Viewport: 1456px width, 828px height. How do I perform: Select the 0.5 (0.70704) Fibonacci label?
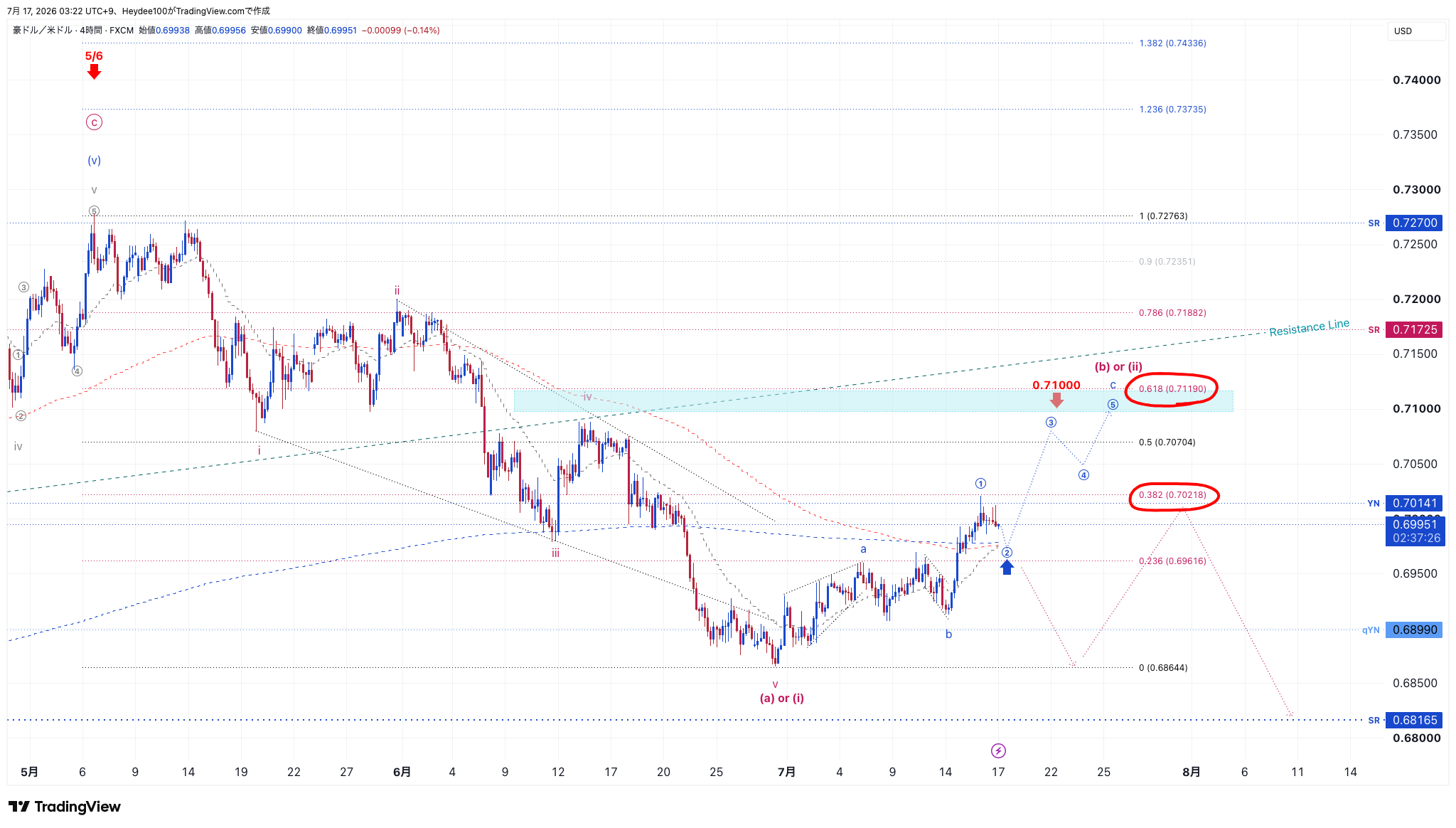tap(1167, 442)
